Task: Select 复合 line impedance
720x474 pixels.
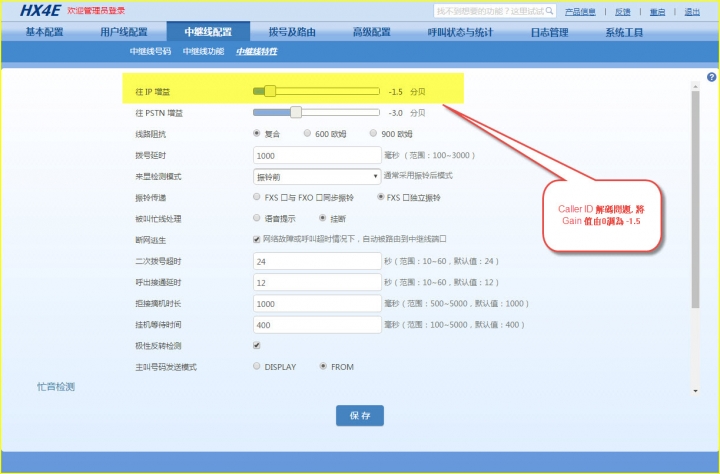Action: pyautogui.click(x=257, y=133)
